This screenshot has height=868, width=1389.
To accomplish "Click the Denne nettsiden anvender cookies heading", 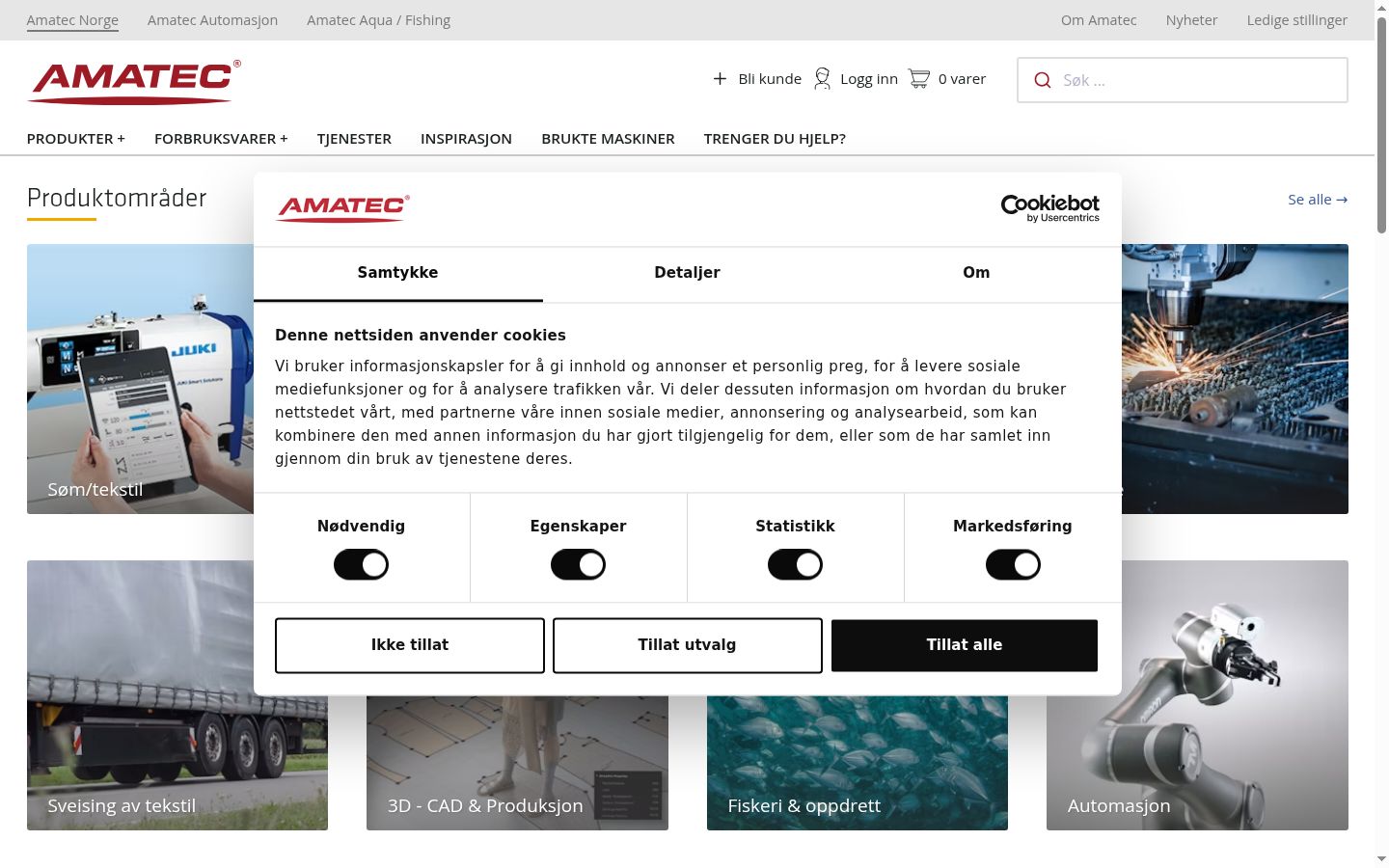I will coord(421,336).
